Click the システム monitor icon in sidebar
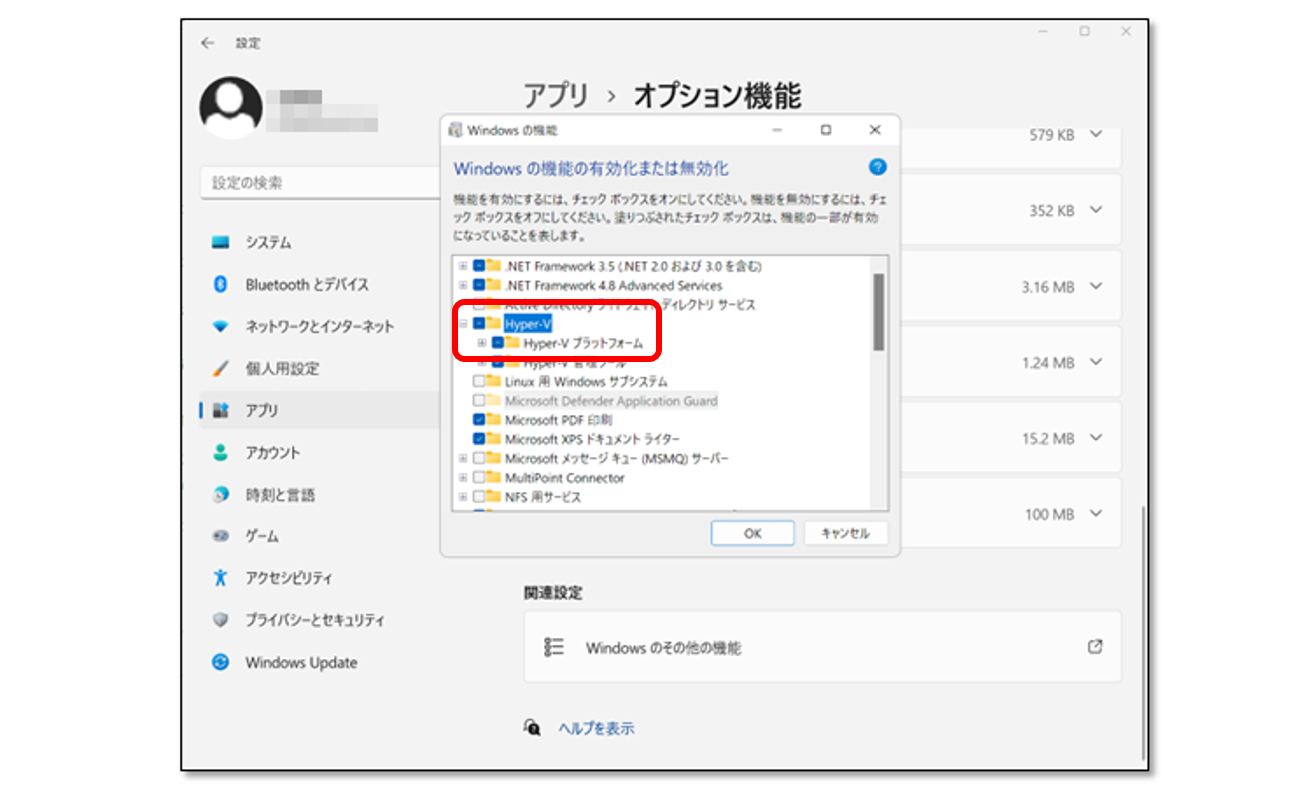Screen dimensions: 1310x789 pyautogui.click(x=221, y=243)
